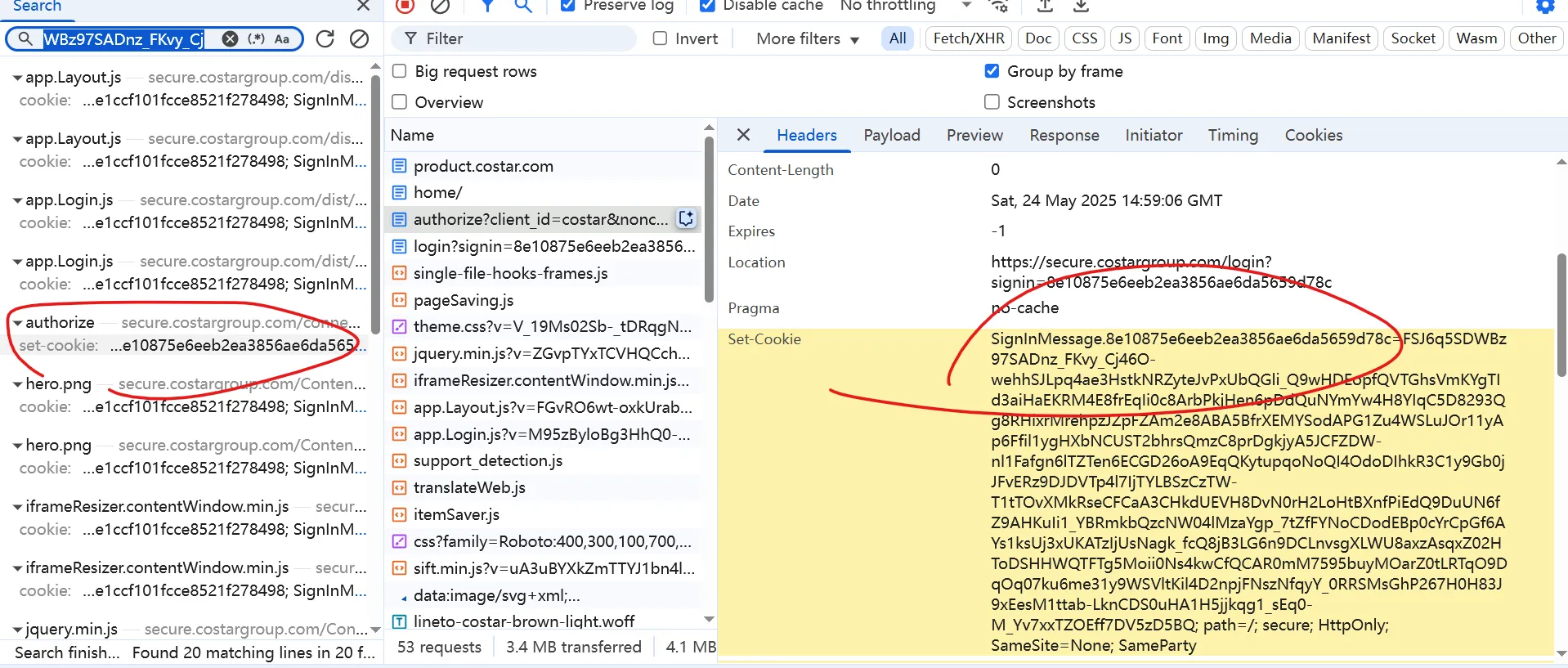Enable Overview checkbox
Screen dimensions: 1568x668
tap(400, 102)
